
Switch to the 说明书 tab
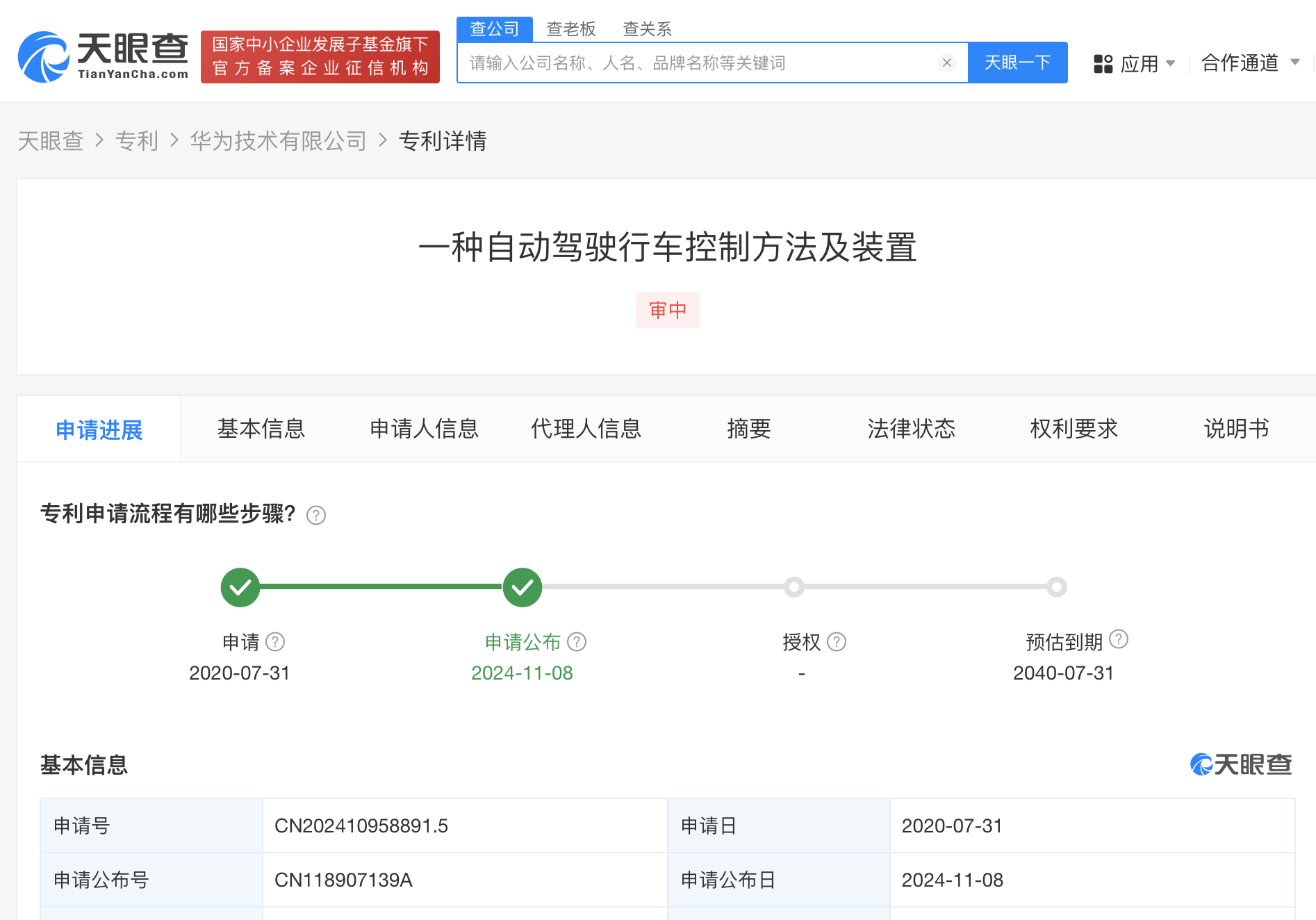(1237, 429)
